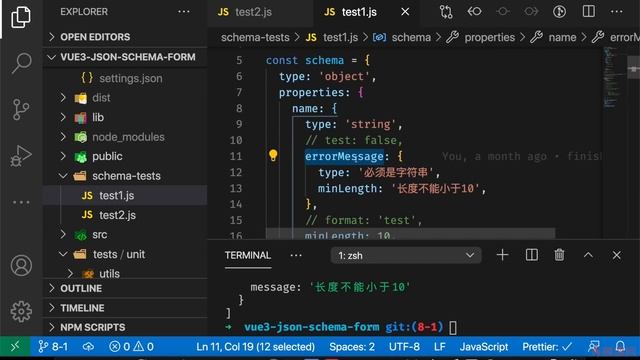The height and width of the screenshot is (360, 640).
Task: Collapse the schema-tests folder
Action: [x=126, y=176]
